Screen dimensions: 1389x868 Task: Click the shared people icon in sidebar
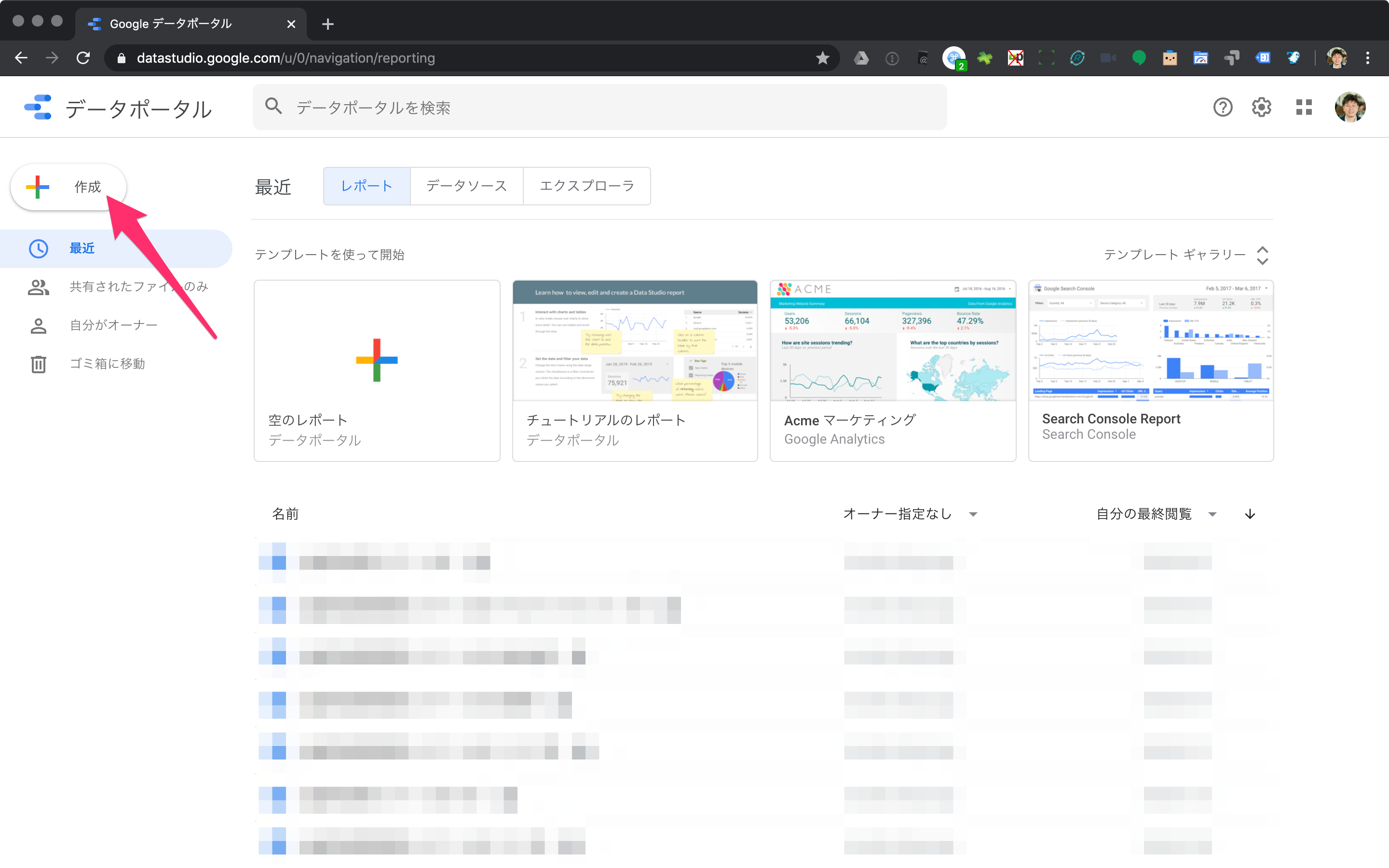39,287
